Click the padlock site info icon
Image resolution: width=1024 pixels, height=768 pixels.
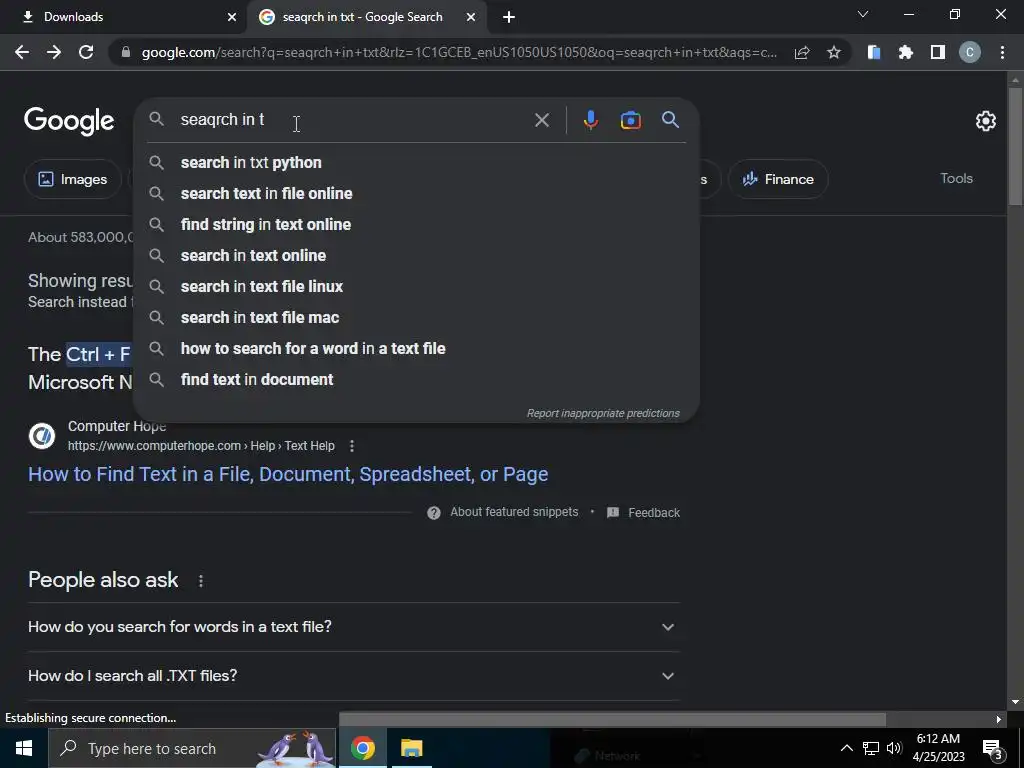click(x=126, y=52)
